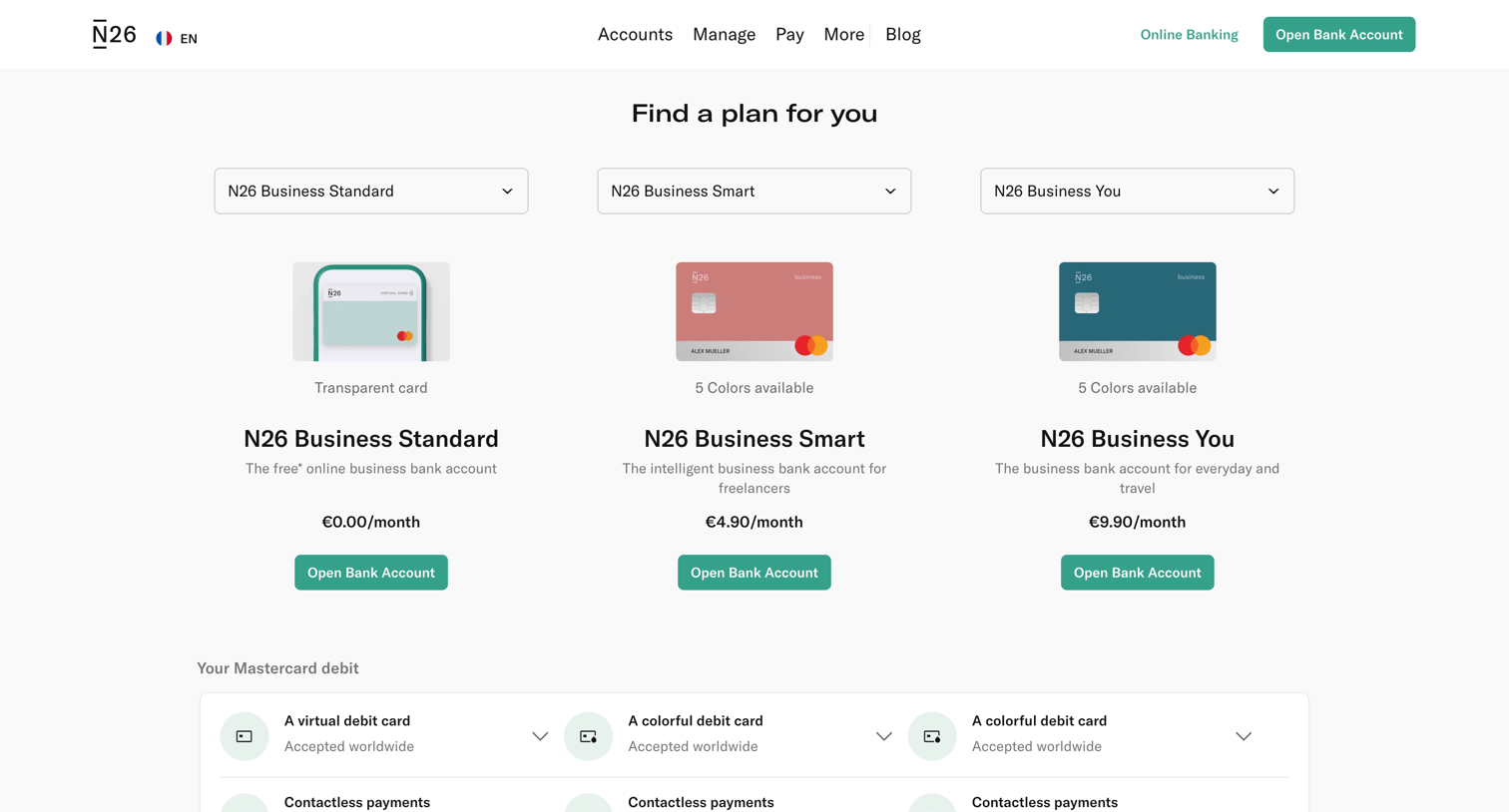The image size is (1509, 812).
Task: Click the Online Banking link
Action: point(1189,34)
